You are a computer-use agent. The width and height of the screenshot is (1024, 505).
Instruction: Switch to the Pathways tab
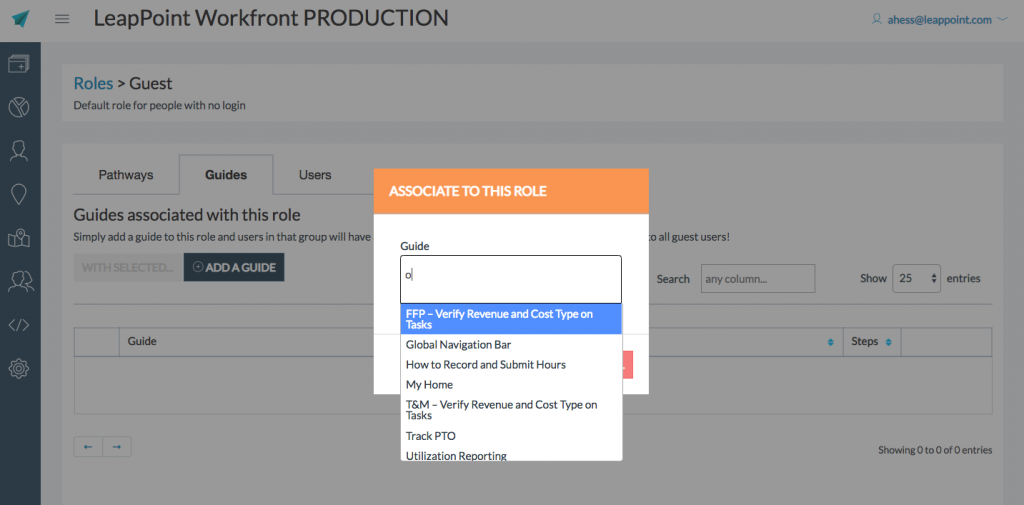coord(126,175)
